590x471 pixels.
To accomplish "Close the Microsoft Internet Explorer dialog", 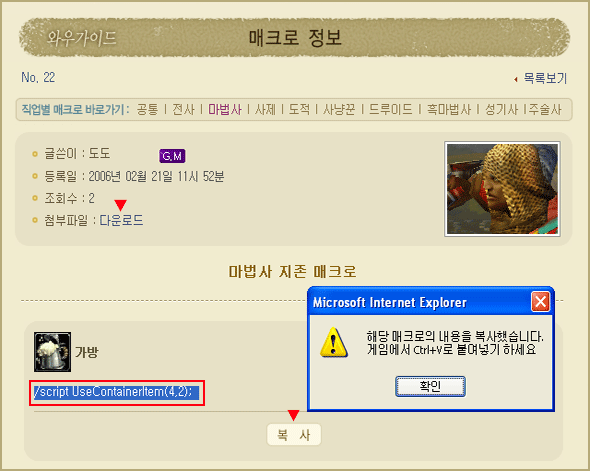I will click(540, 302).
